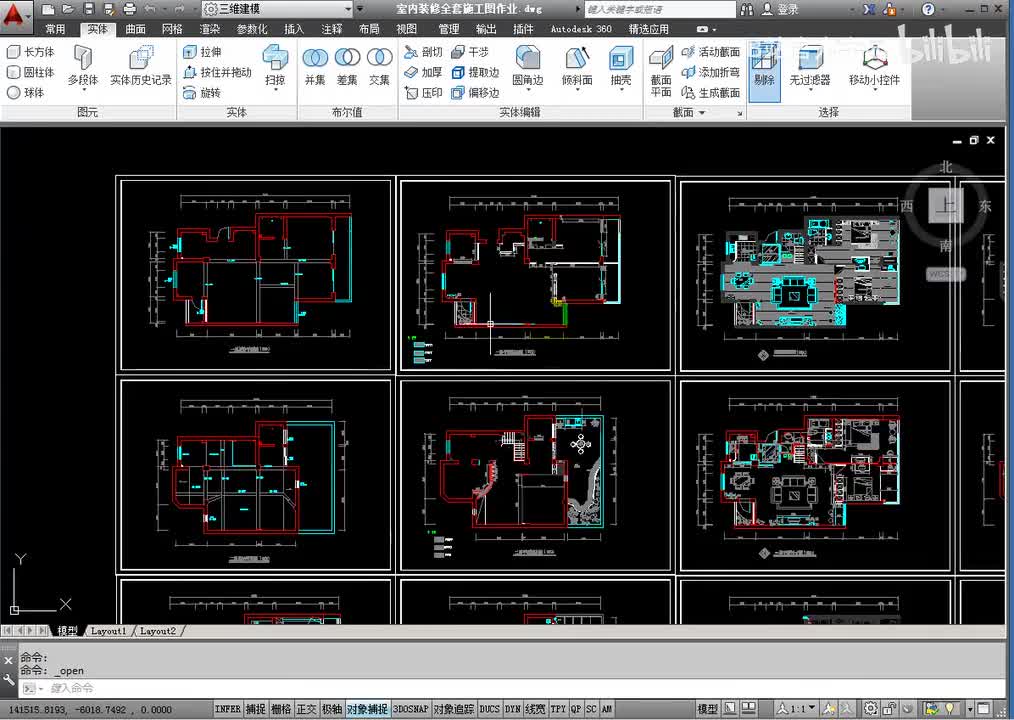Open the annotation scale 1:1 dropdown

(797, 709)
